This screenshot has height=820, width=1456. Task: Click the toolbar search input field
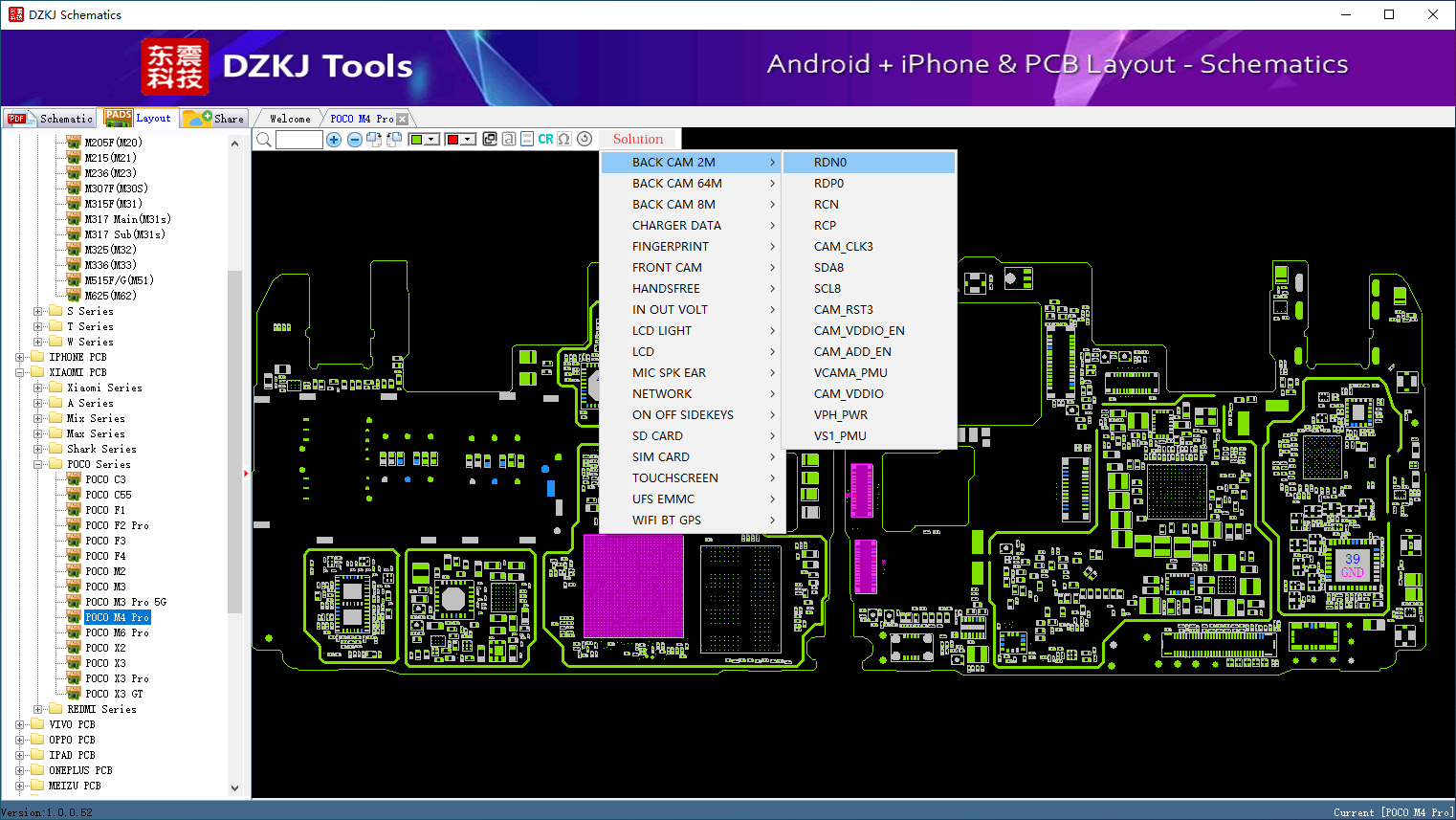(x=299, y=140)
